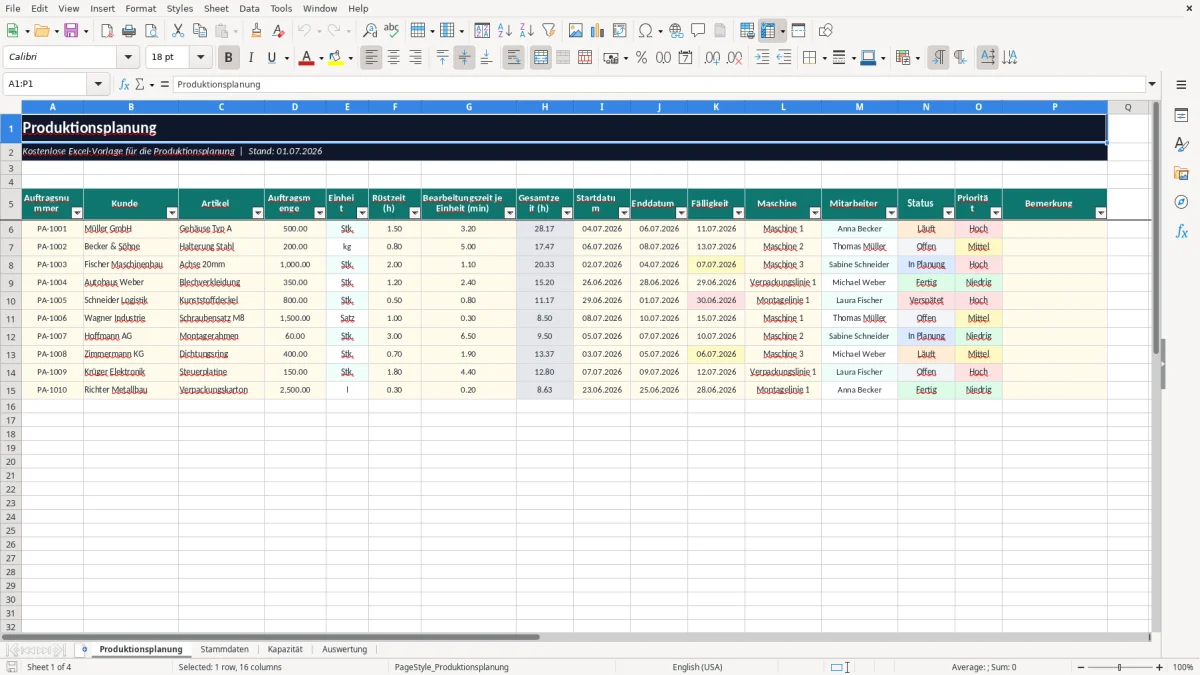Toggle Align Left

point(372,58)
